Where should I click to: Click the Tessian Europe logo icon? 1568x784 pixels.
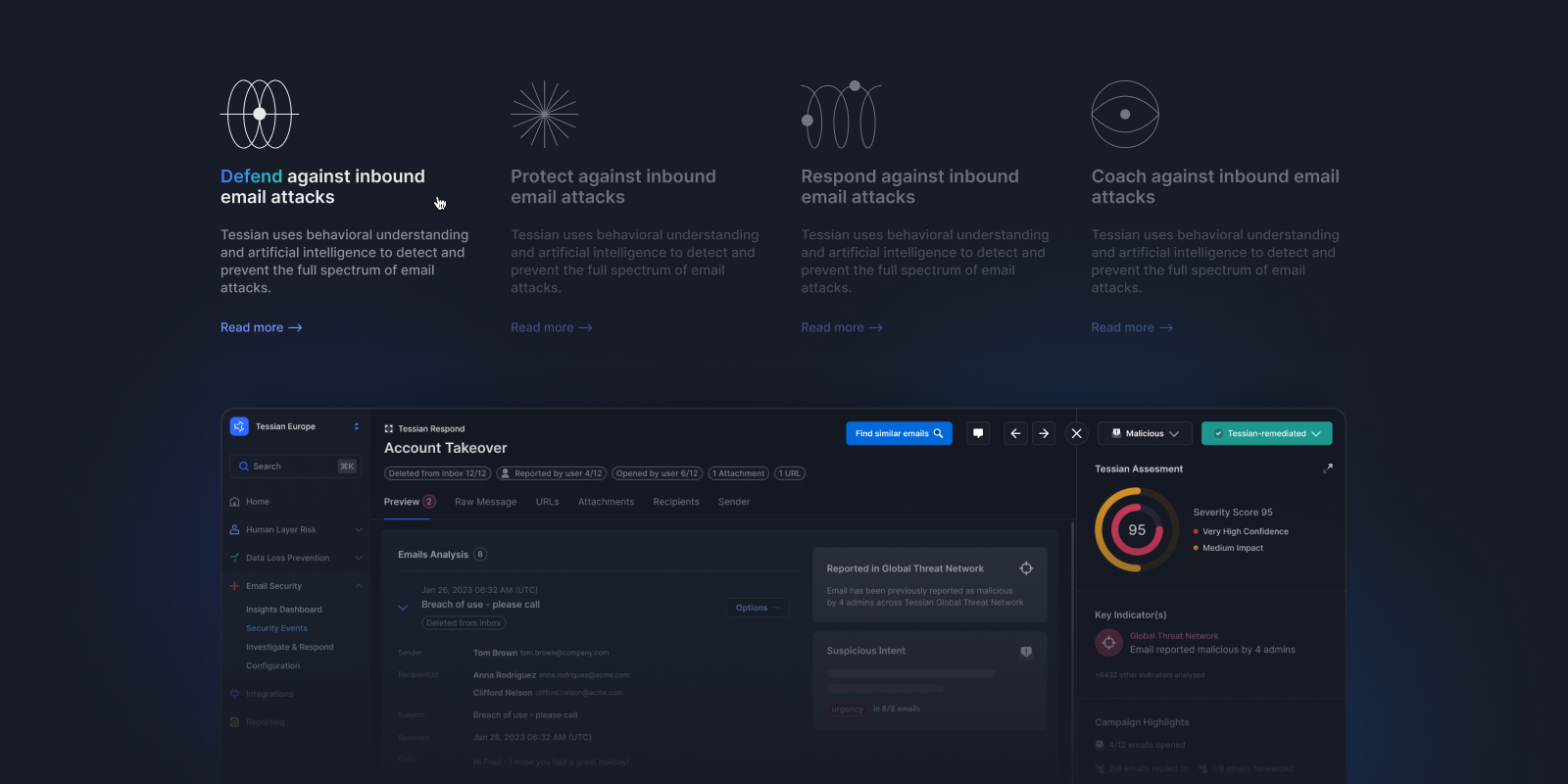239,426
